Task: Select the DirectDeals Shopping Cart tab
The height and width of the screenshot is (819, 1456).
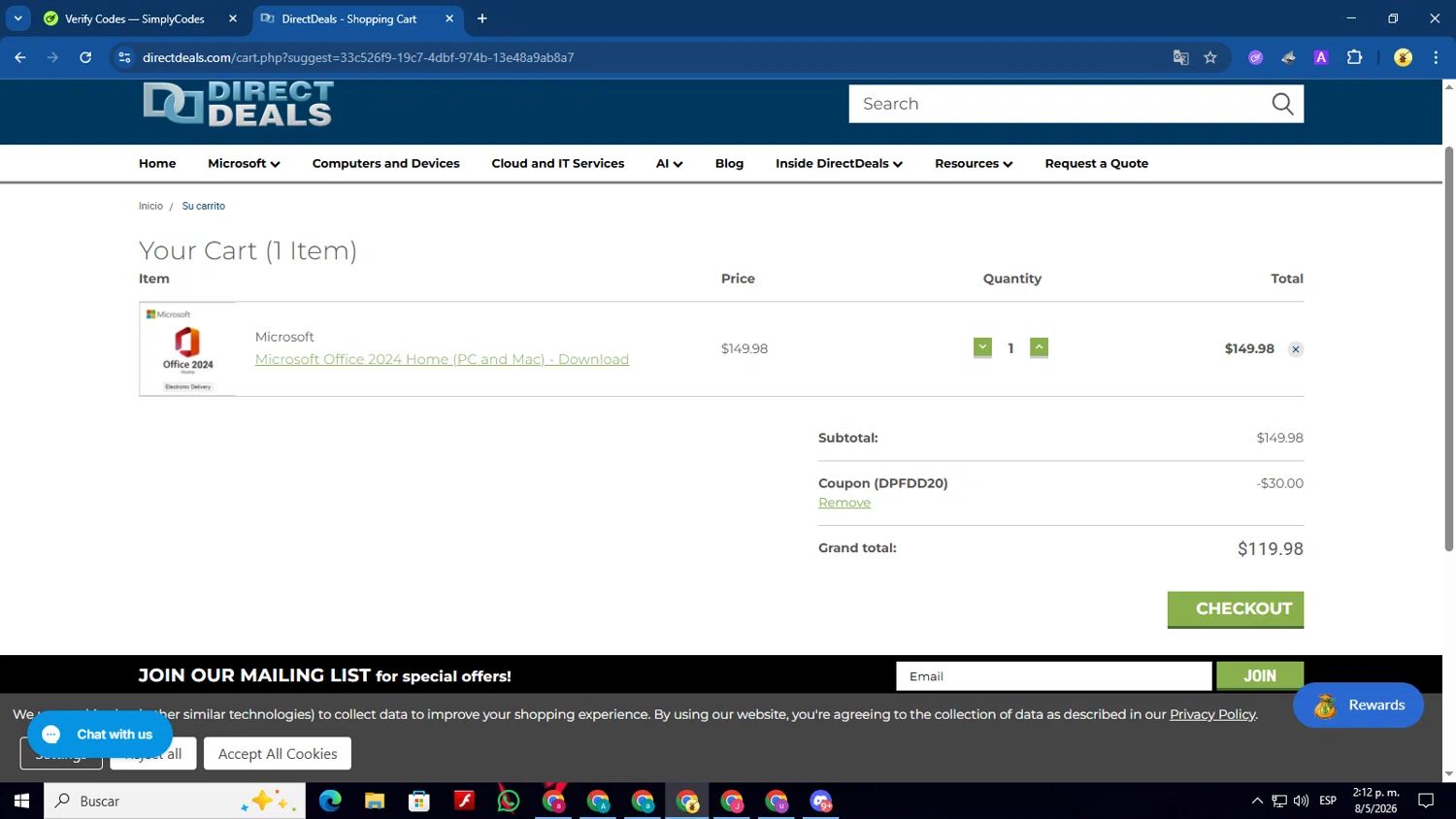Action: [349, 18]
